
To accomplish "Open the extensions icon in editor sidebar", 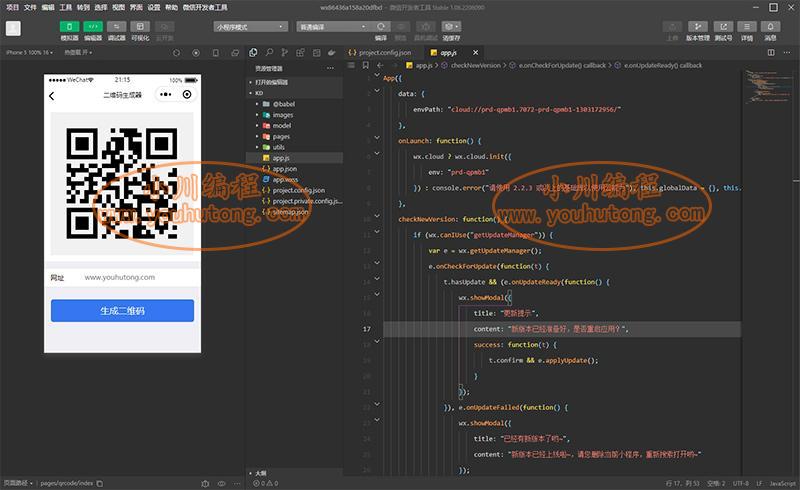I will click(301, 53).
